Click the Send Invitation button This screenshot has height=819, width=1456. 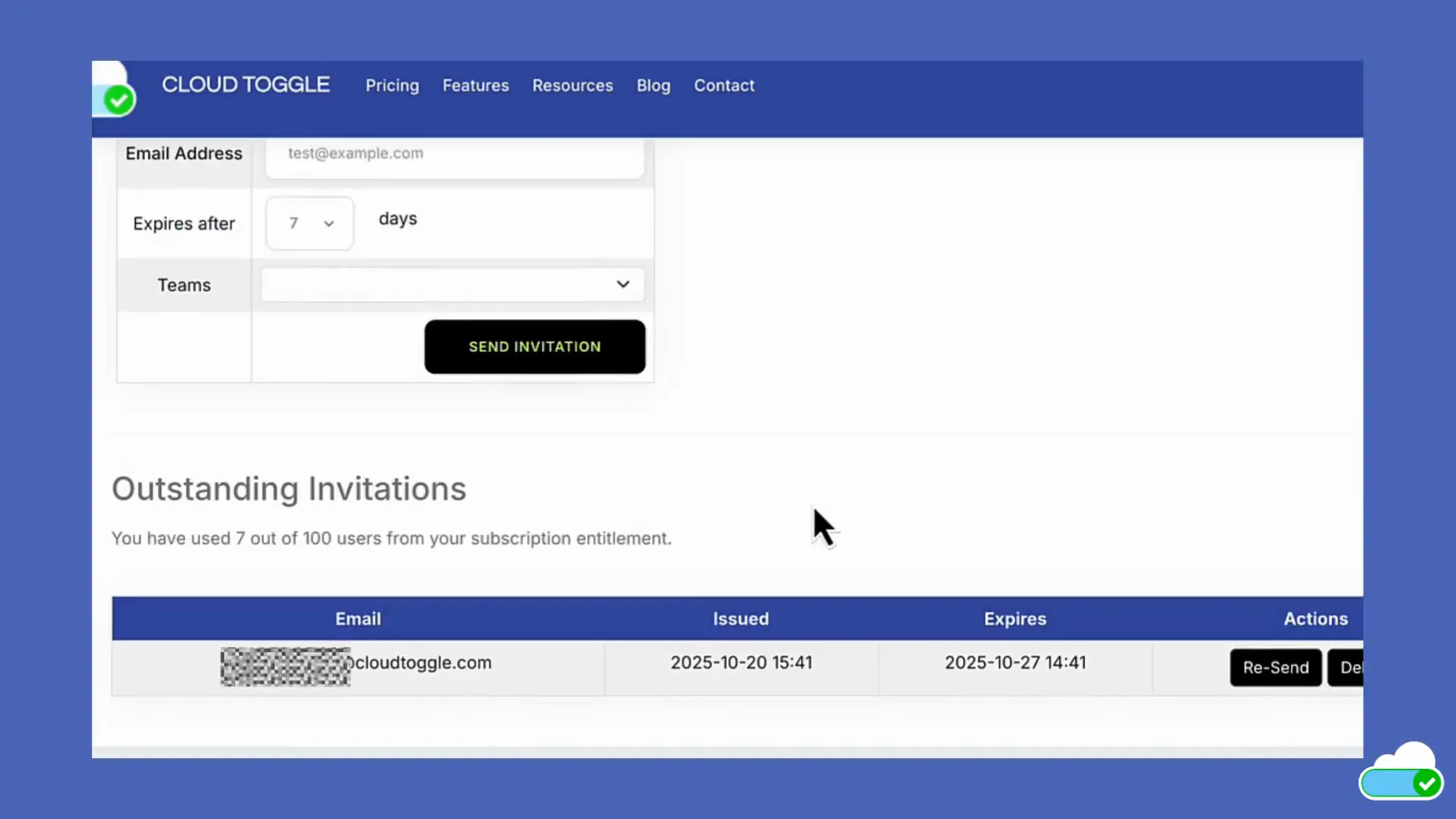coord(535,347)
